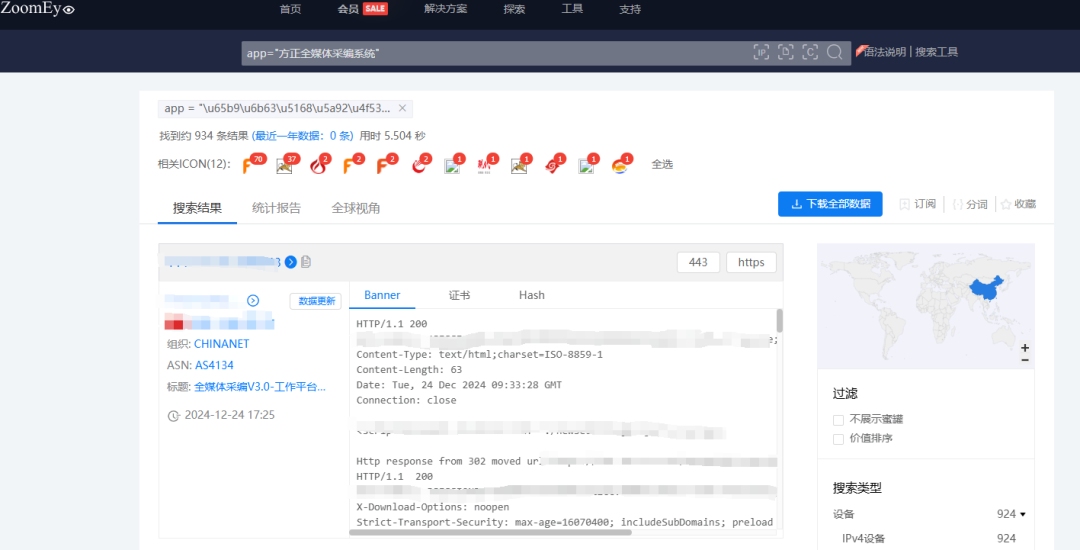Select the red spiral icon with 1 badge
Screen dimensions: 1080x550
click(554, 164)
